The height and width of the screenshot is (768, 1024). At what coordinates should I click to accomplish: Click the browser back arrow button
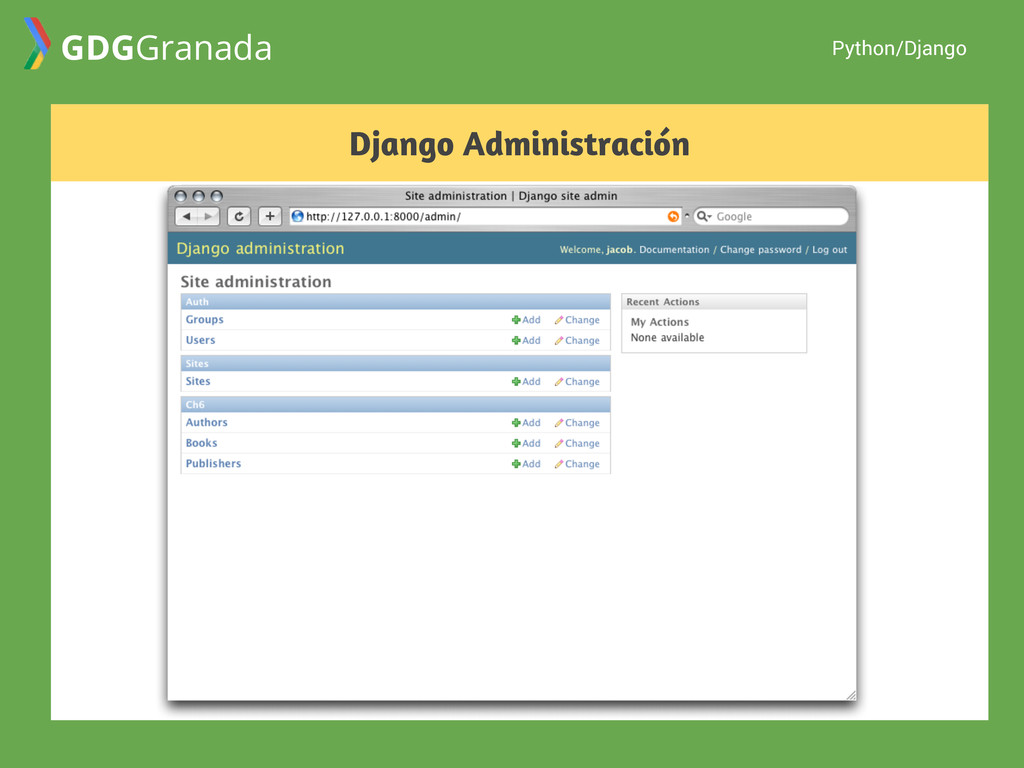pyautogui.click(x=187, y=216)
